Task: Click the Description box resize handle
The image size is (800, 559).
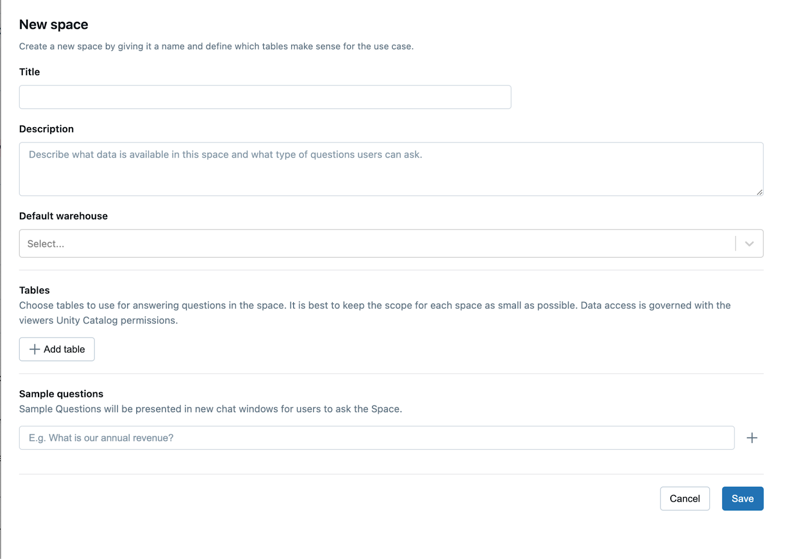Action: [x=759, y=191]
